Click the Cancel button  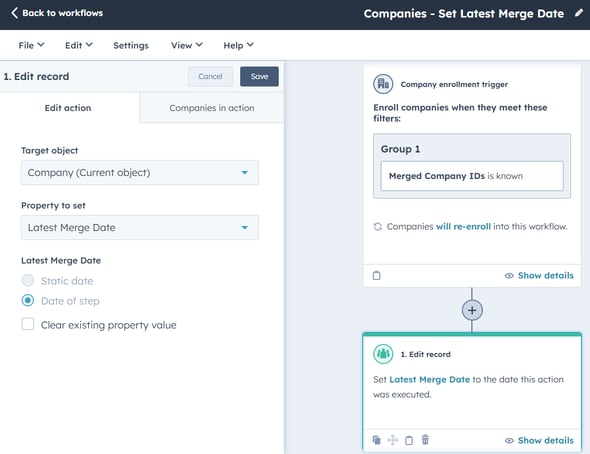pyautogui.click(x=210, y=76)
